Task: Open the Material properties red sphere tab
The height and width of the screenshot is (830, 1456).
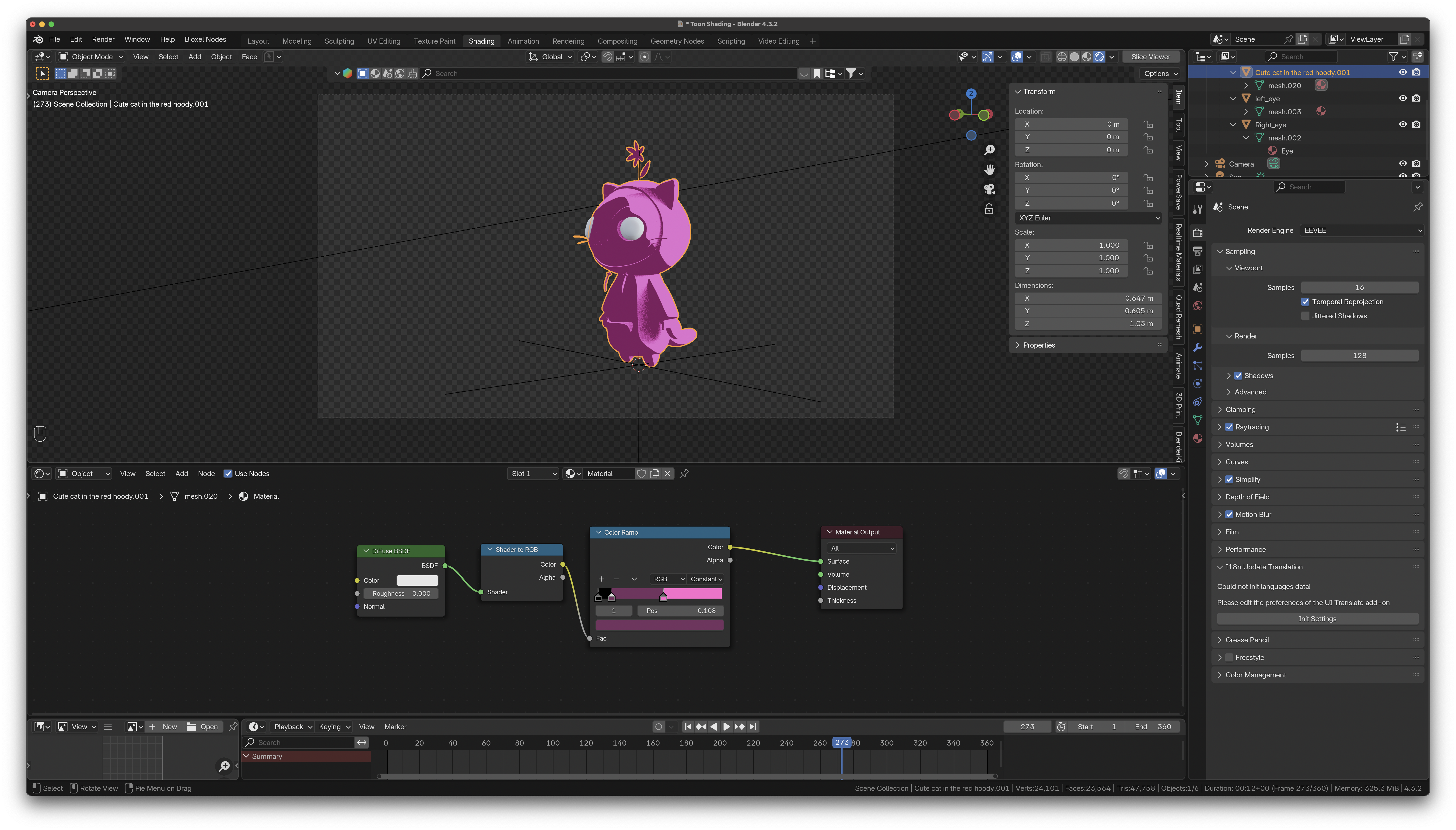Action: click(1198, 438)
